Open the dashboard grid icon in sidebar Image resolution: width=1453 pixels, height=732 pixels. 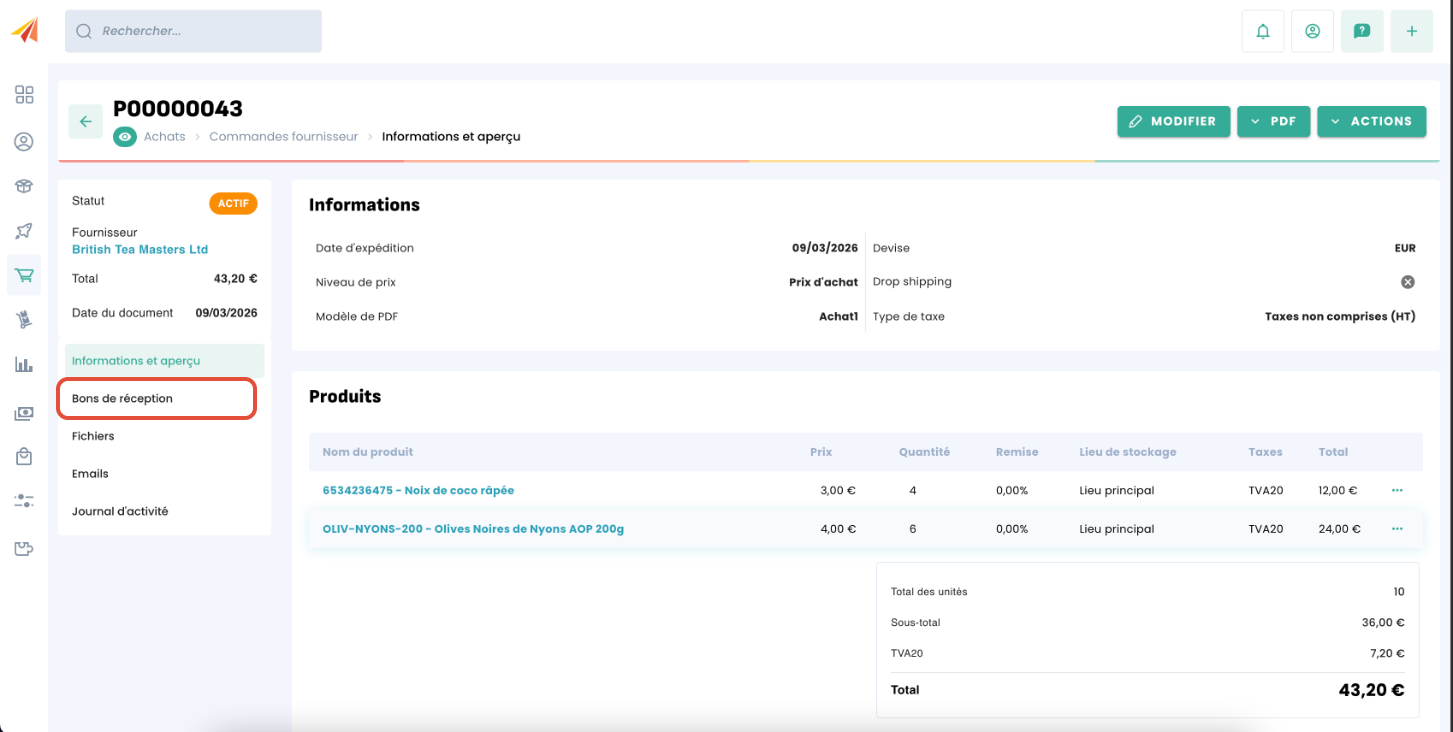[24, 95]
